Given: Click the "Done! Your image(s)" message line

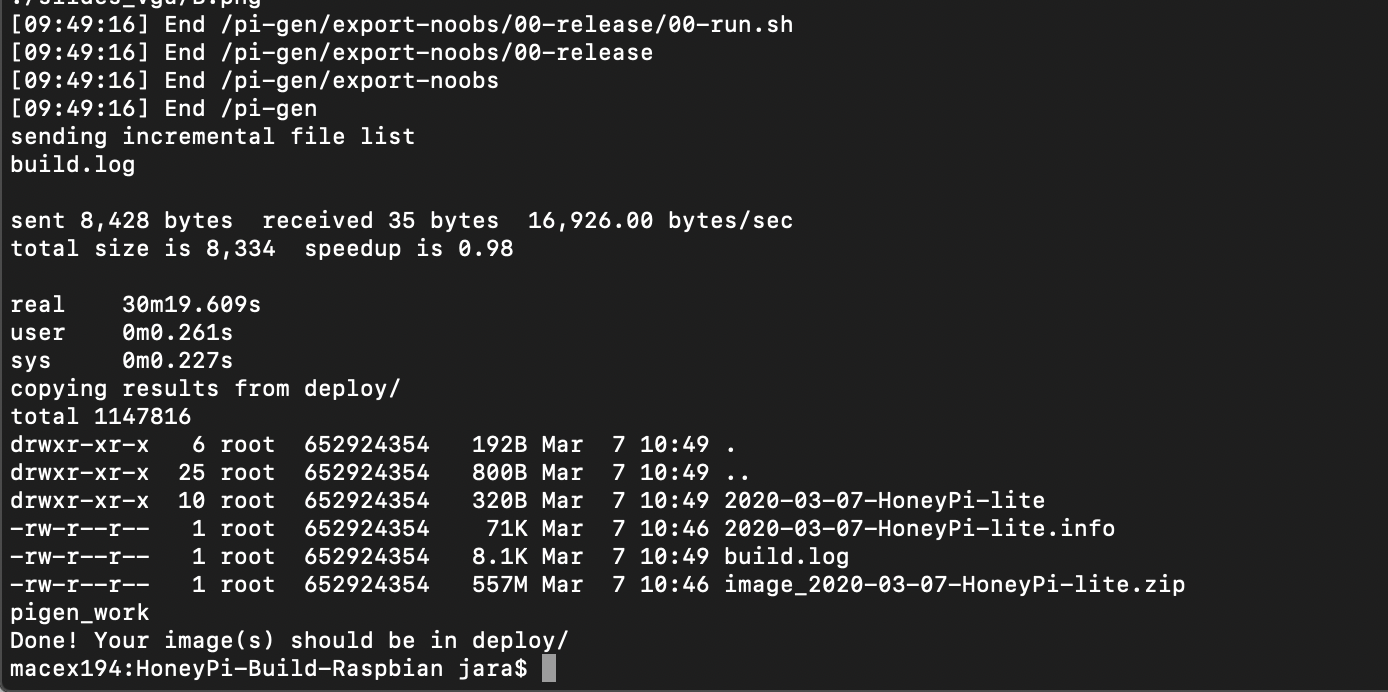Looking at the screenshot, I should [x=290, y=640].
